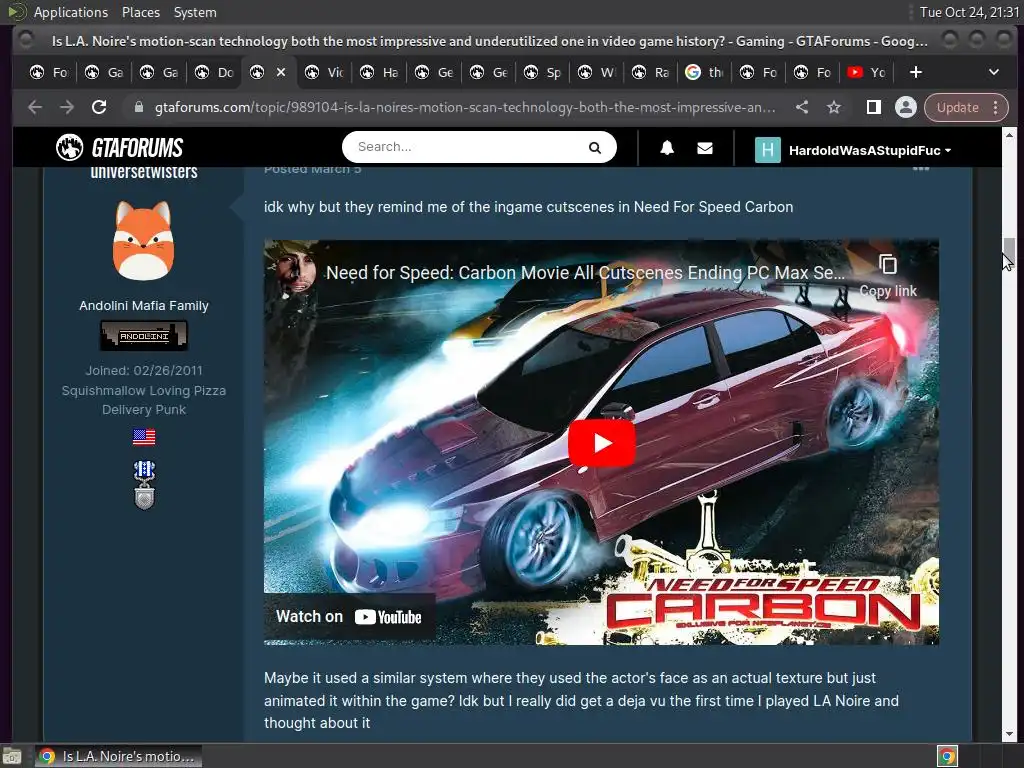1024x768 pixels.
Task: Click the browser back arrow
Action: [x=35, y=107]
